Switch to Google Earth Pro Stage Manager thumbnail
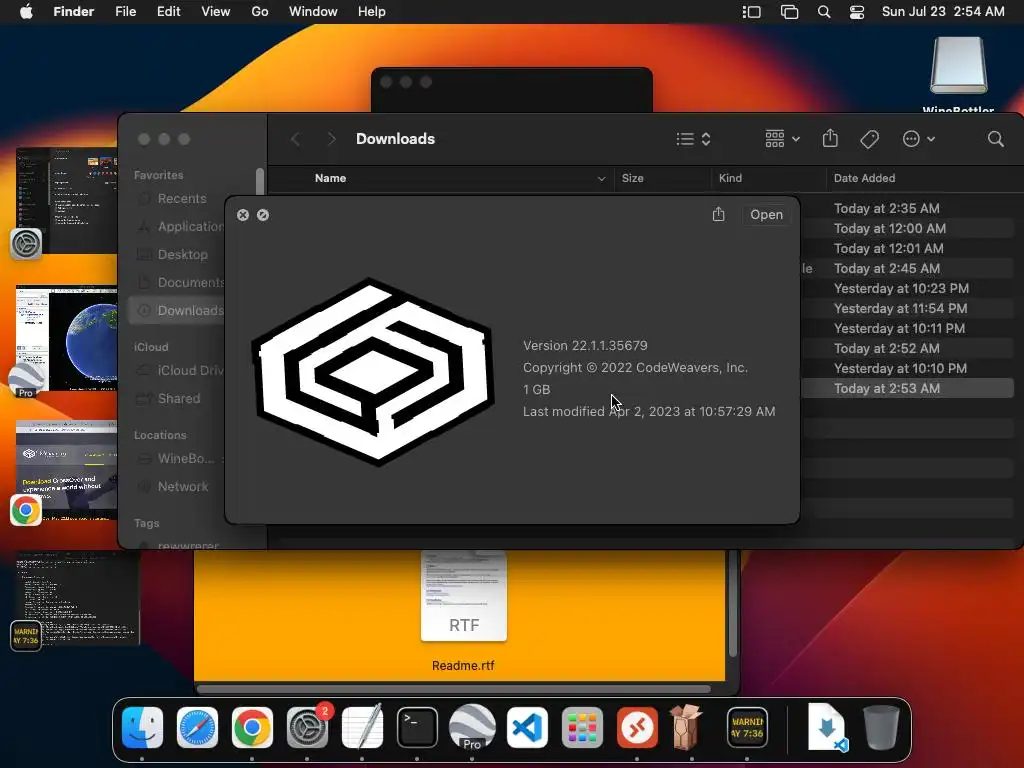1024x768 pixels. [67, 338]
